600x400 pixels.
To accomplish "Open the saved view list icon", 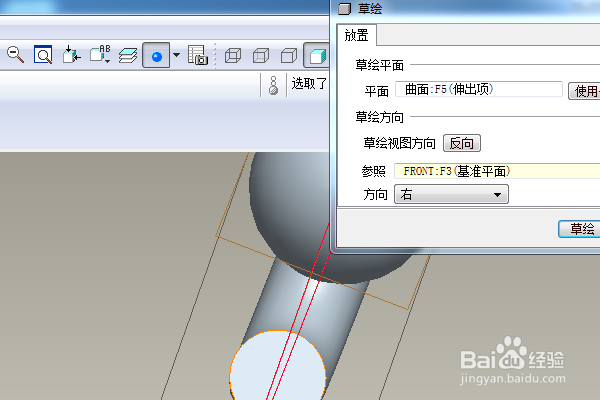I will (100, 55).
